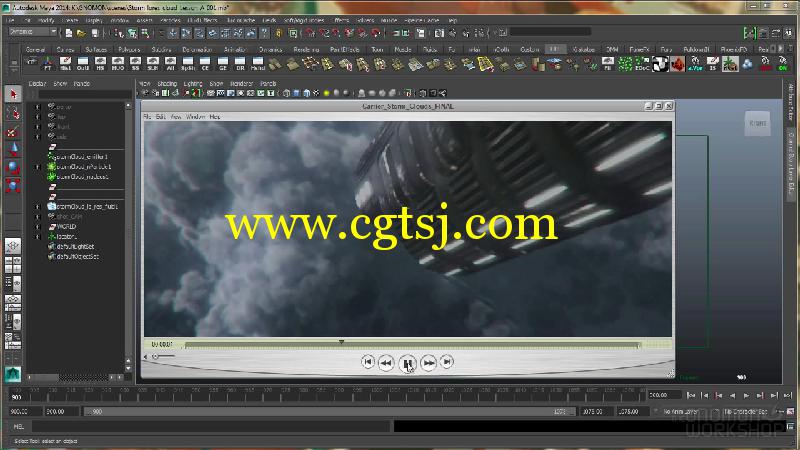The image size is (800, 450).
Task: Click the Maya logo icon at toolbox bottom
Action: click(13, 374)
